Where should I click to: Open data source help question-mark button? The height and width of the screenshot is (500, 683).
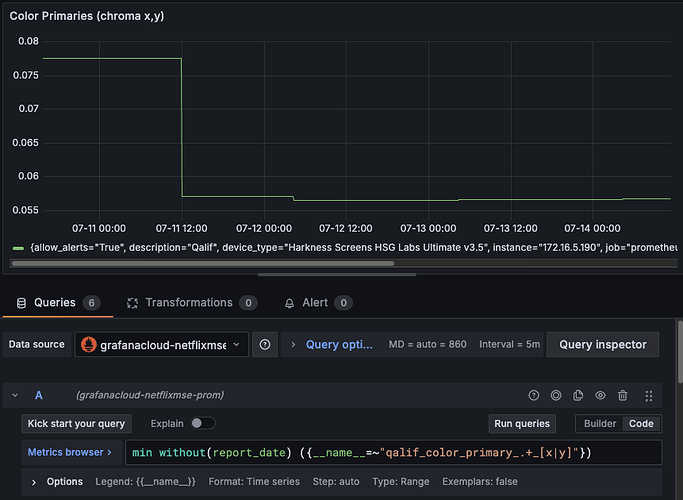(265, 345)
